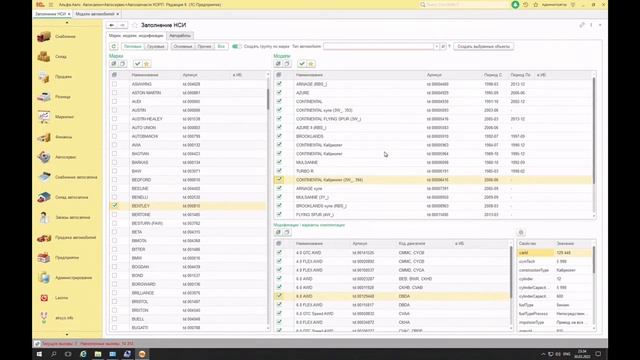Viewport: 640px width, 360px height.
Task: Click Создать выбранные объекты button
Action: pyautogui.click(x=484, y=47)
